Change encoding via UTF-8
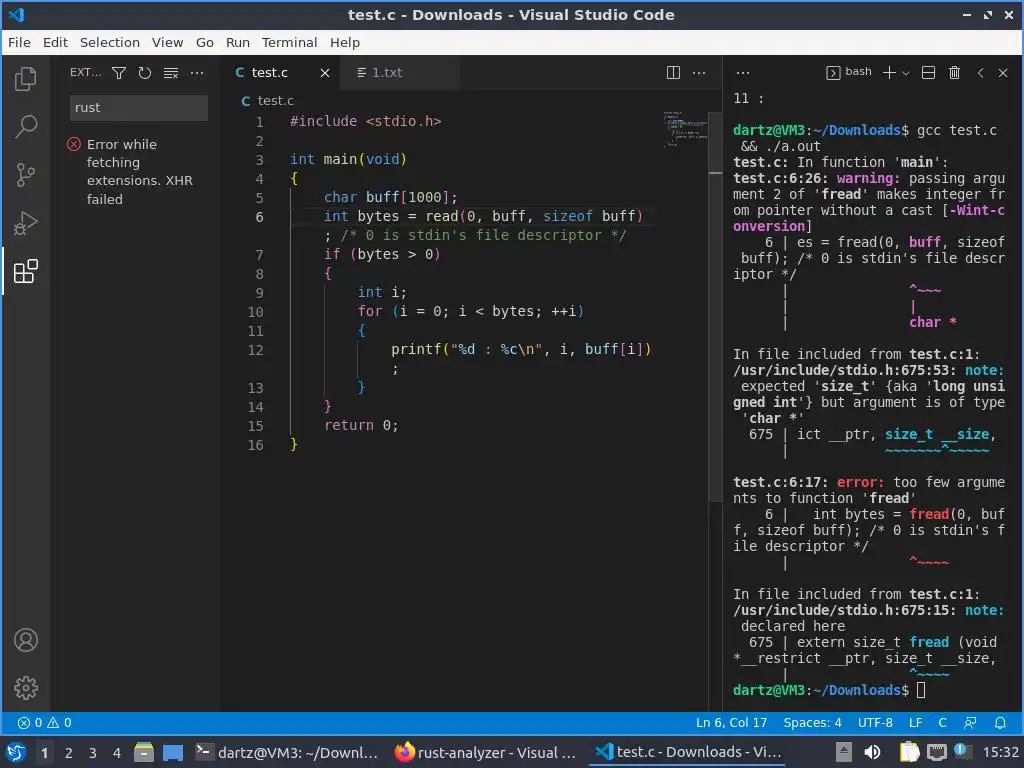 pos(875,722)
